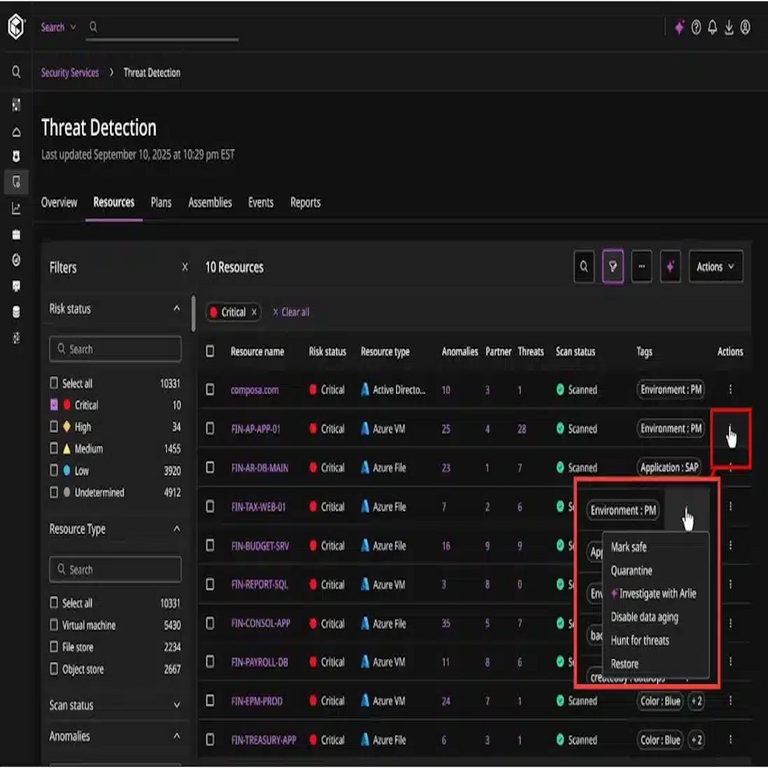Open the three-dot menu for composa.com row
Image resolution: width=768 pixels, height=768 pixels.
coord(730,390)
